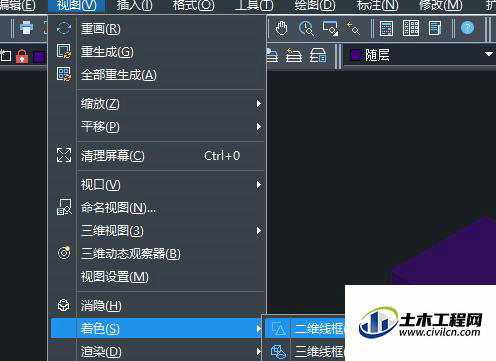The image size is (496, 361).
Task: Click the properties sheet toolbar icon
Action: tap(435, 28)
